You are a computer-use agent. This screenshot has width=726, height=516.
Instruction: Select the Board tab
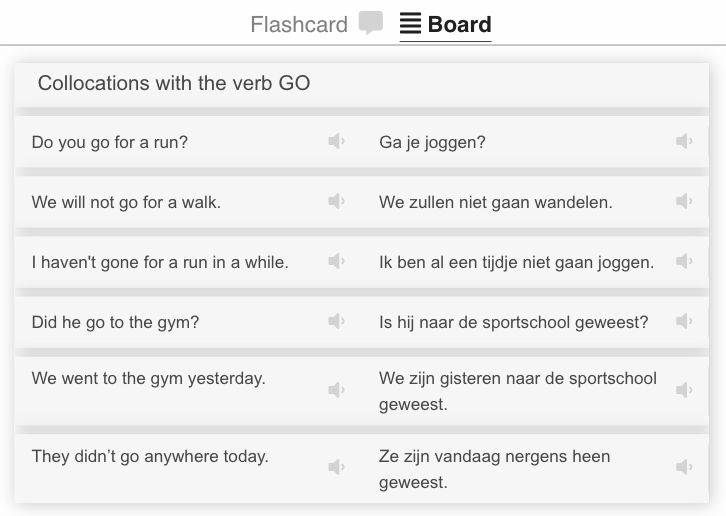pyautogui.click(x=445, y=25)
